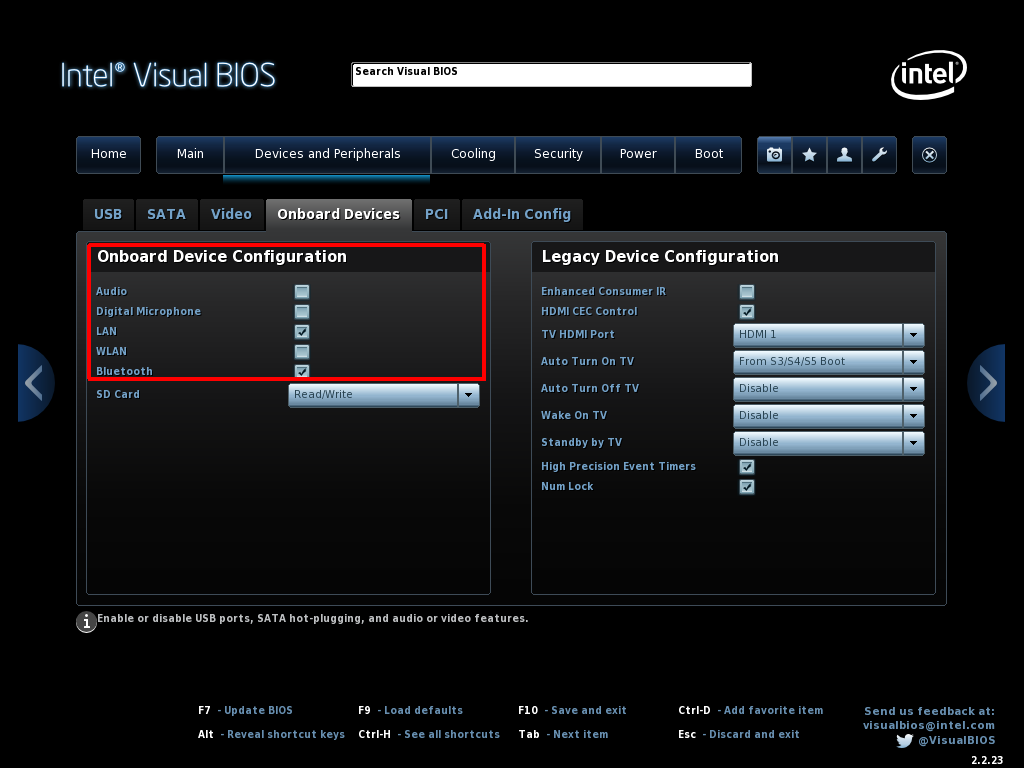Click the @VisualBIOS Twitter handle
1024x768 pixels.
(x=957, y=741)
